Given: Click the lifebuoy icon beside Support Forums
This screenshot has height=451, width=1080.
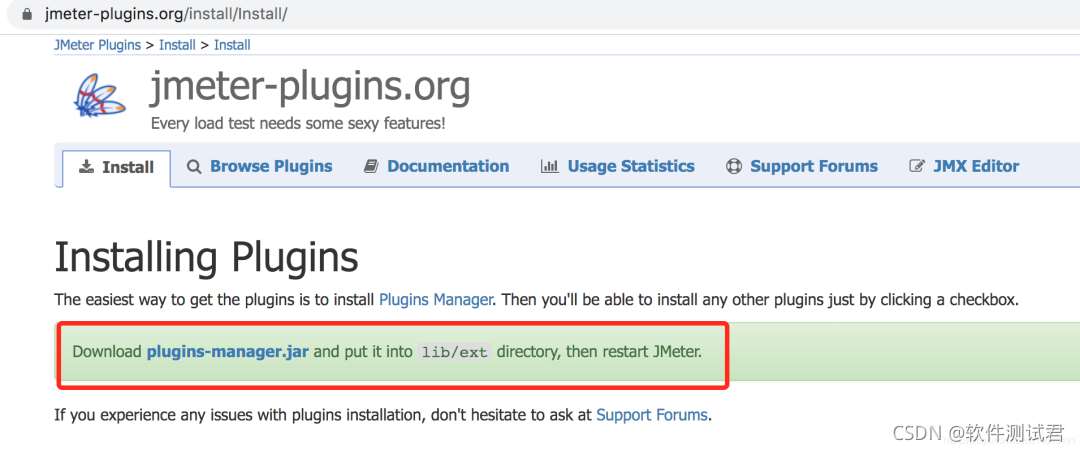Looking at the screenshot, I should (x=734, y=167).
